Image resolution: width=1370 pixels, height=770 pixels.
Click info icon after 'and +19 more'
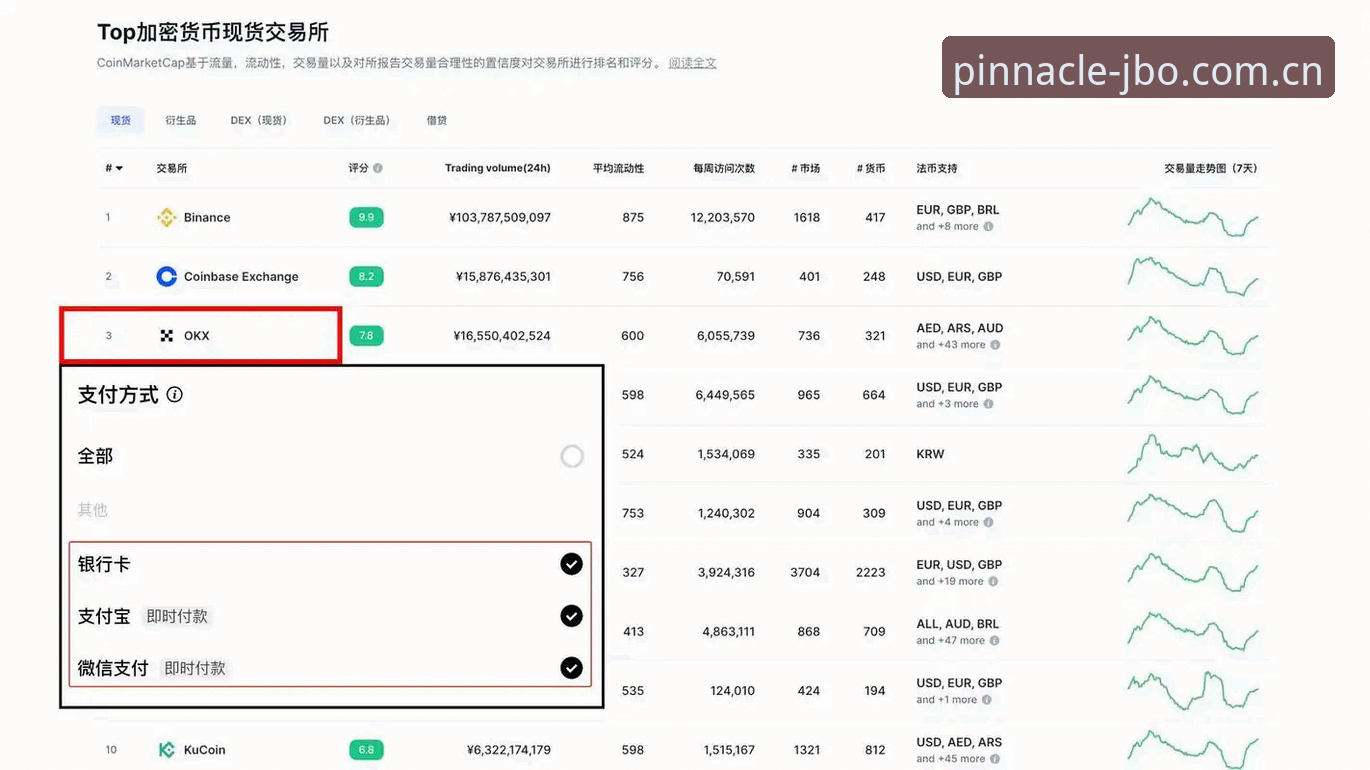[x=995, y=581]
